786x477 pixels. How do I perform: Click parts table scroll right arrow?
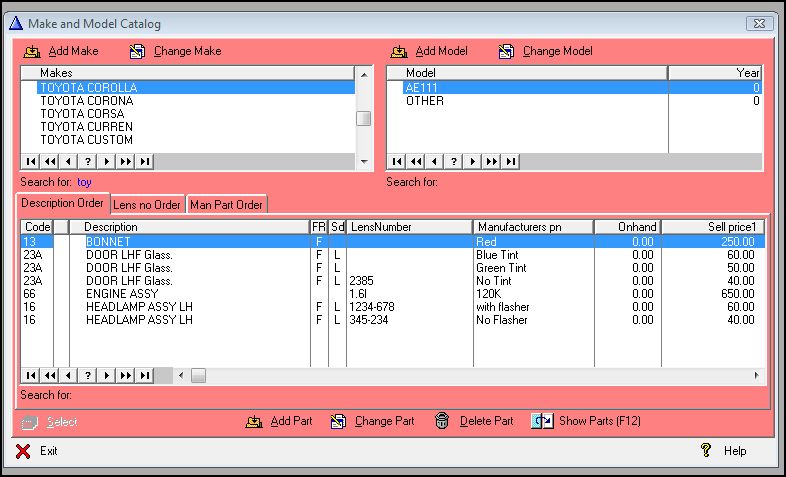click(x=756, y=375)
